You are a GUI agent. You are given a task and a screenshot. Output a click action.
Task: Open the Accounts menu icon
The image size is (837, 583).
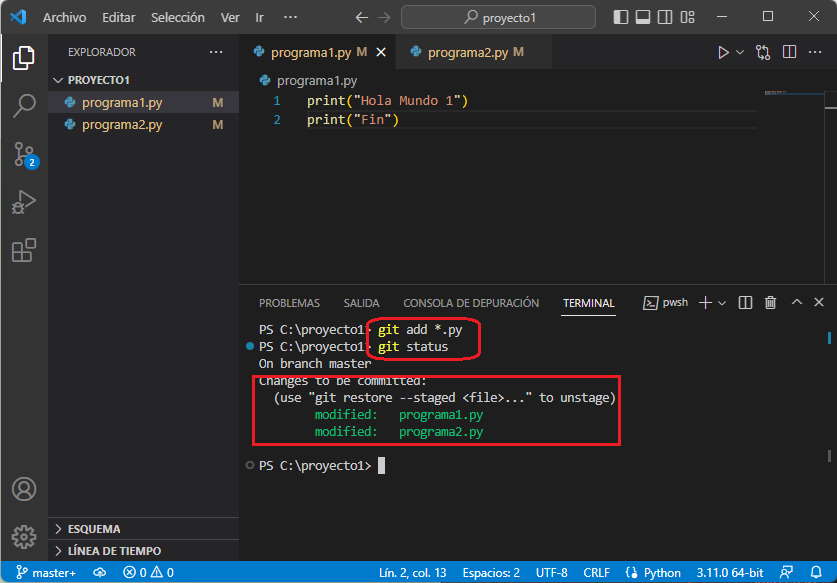pos(24,489)
